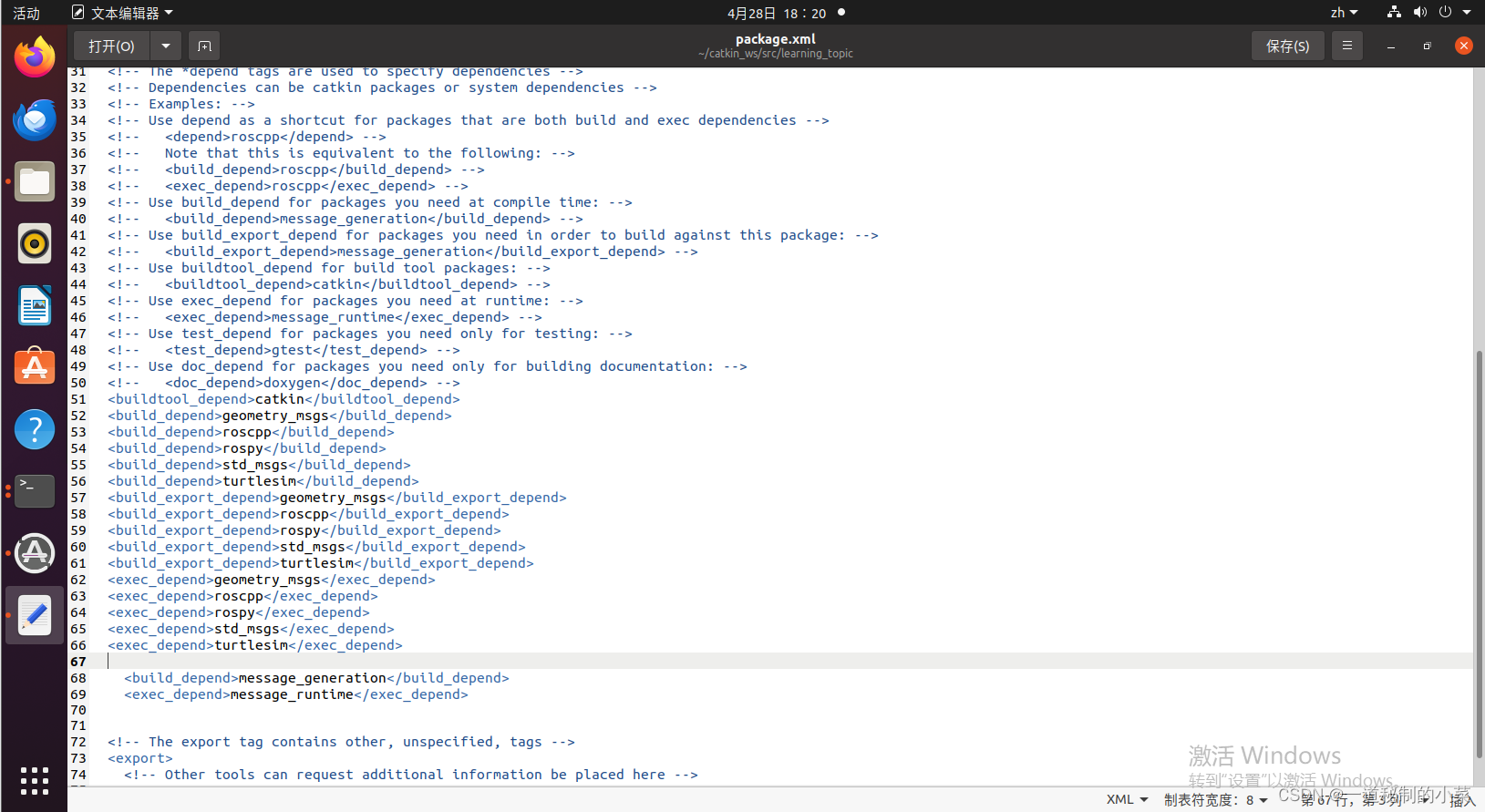This screenshot has width=1485, height=812.
Task: Open the Help question-mark icon
Action: 35,429
